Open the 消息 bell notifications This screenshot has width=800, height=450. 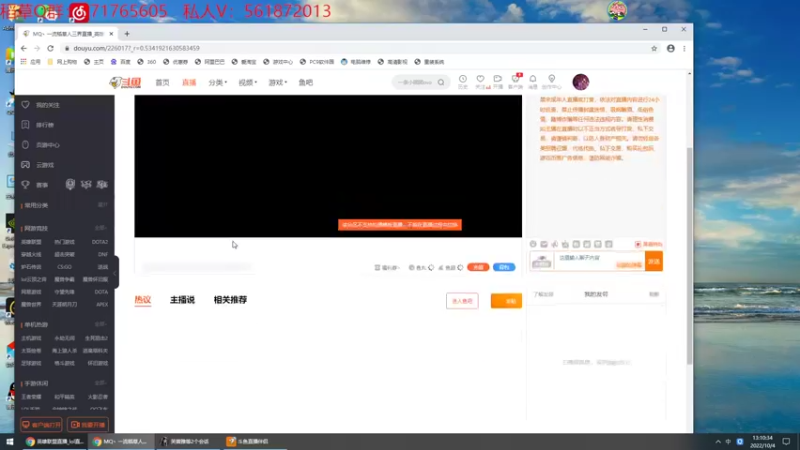coord(533,81)
